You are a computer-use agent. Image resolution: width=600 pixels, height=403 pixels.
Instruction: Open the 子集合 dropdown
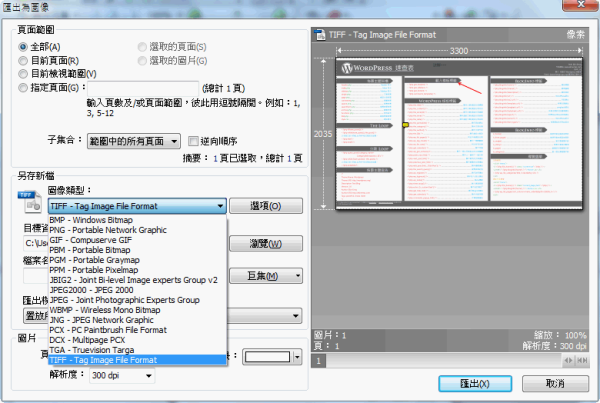click(134, 141)
